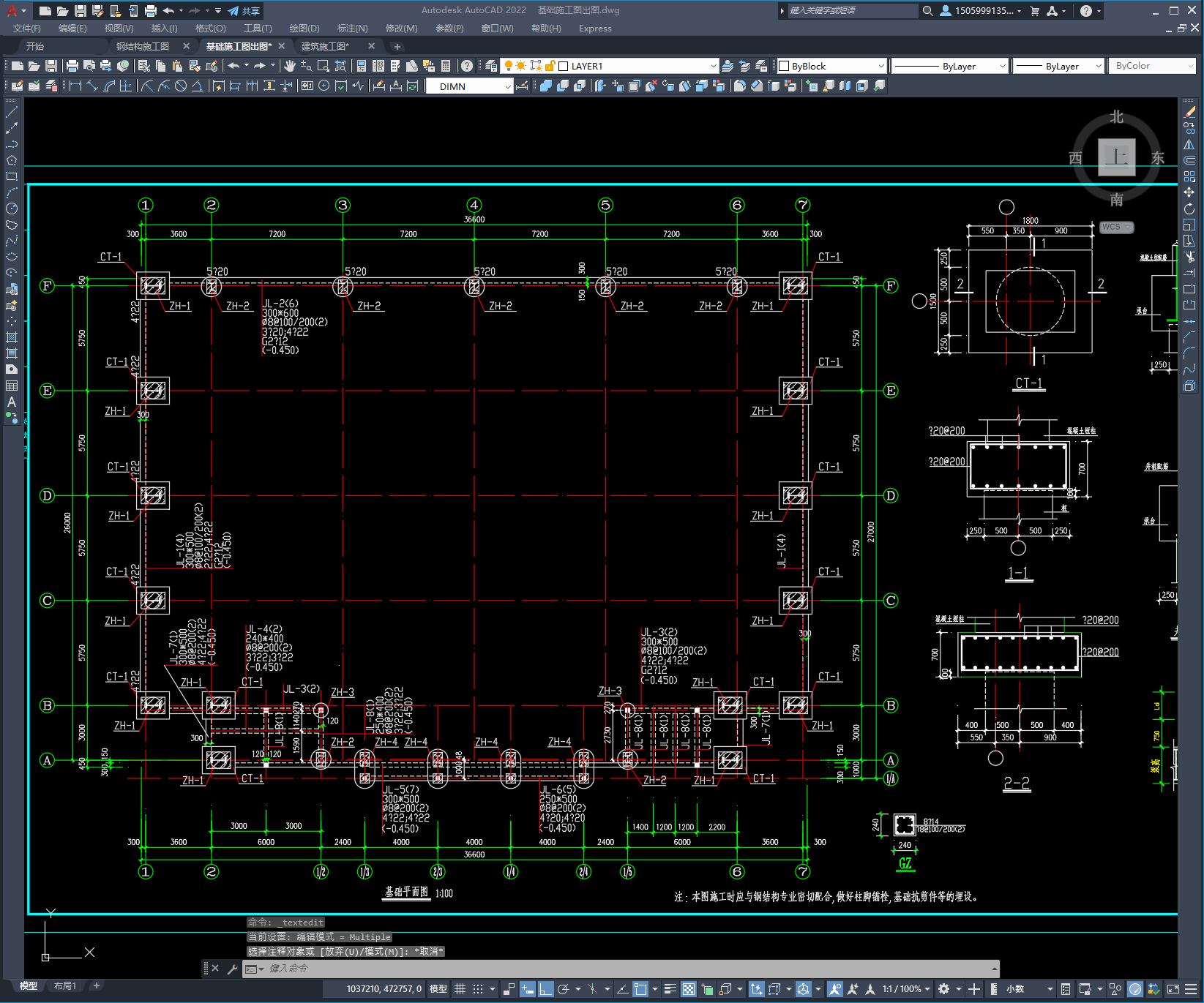The image size is (1204, 1003).
Task: Click the Tolerance dimension icon
Action: pyautogui.click(x=307, y=86)
